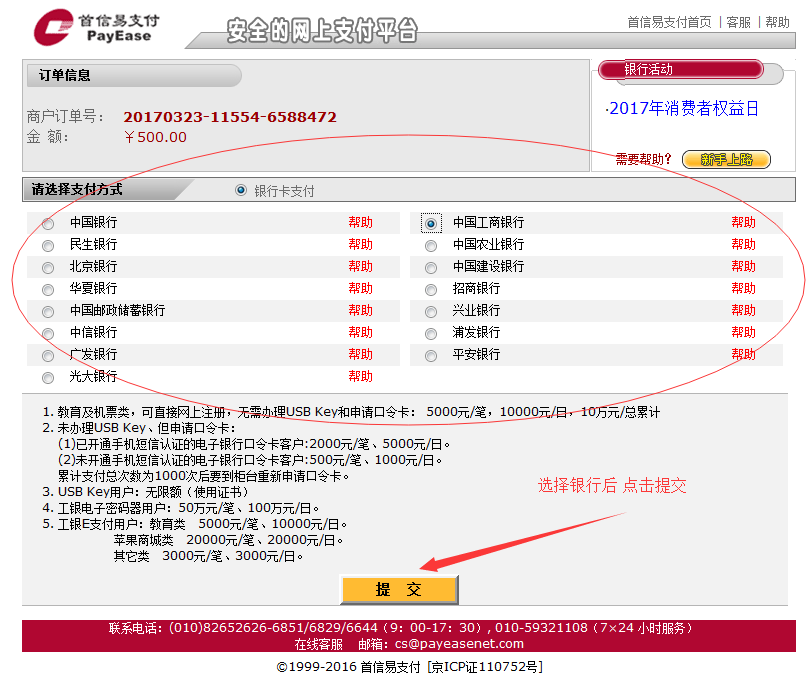
Task: Open the 2017年消费者权益日 bank activity link
Action: 684,108
